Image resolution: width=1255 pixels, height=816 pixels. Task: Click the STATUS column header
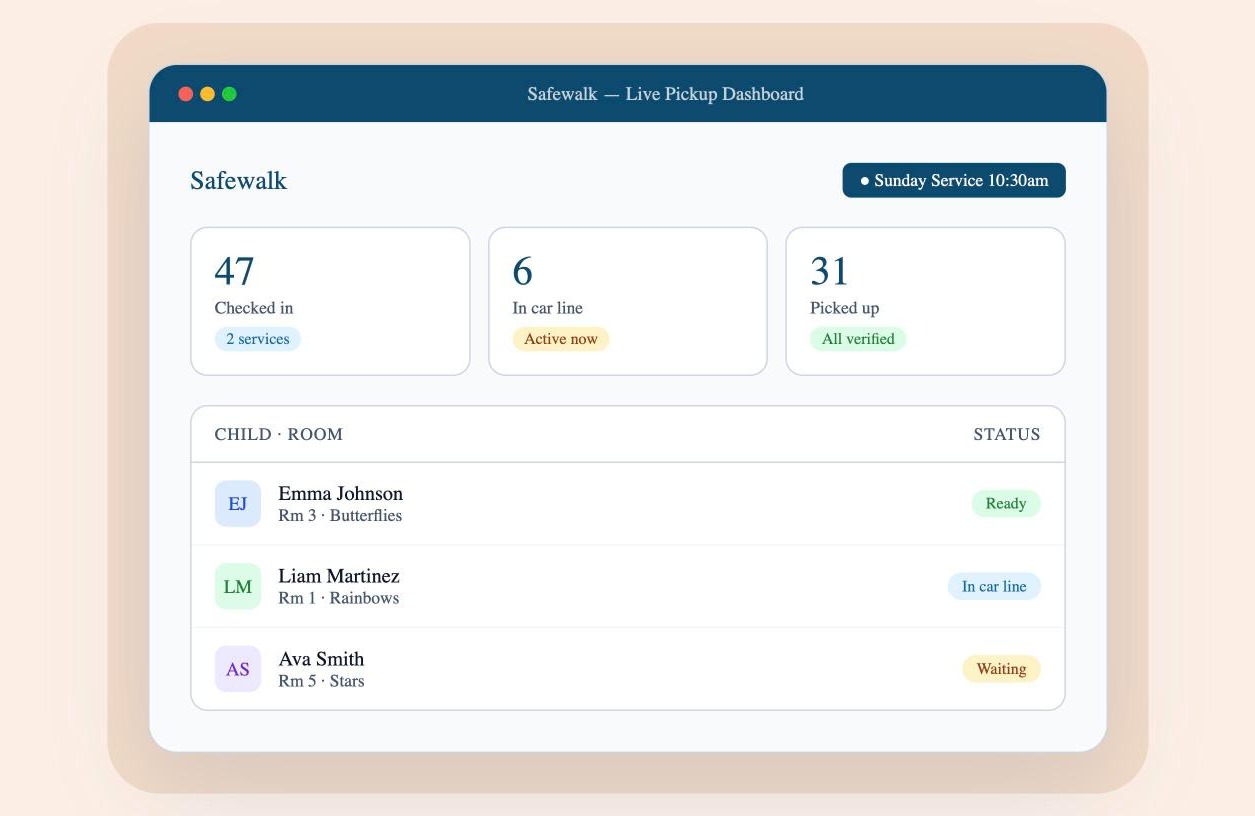tap(1007, 434)
